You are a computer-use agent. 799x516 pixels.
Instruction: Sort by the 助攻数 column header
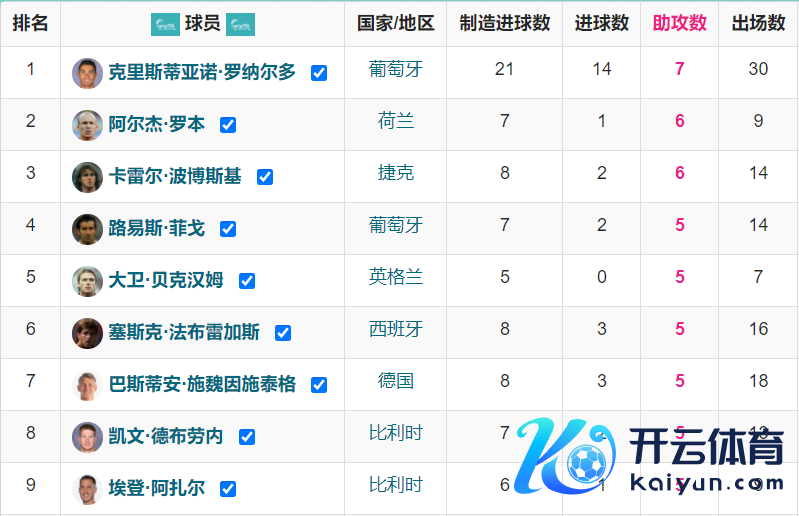679,24
